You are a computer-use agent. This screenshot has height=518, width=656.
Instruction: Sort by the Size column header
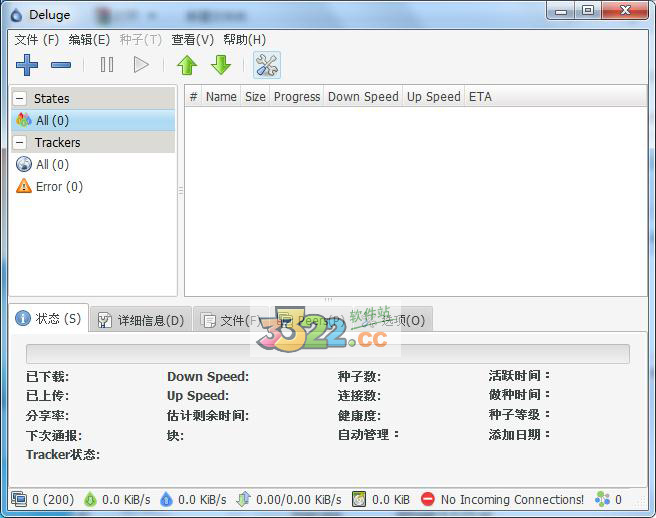click(255, 97)
